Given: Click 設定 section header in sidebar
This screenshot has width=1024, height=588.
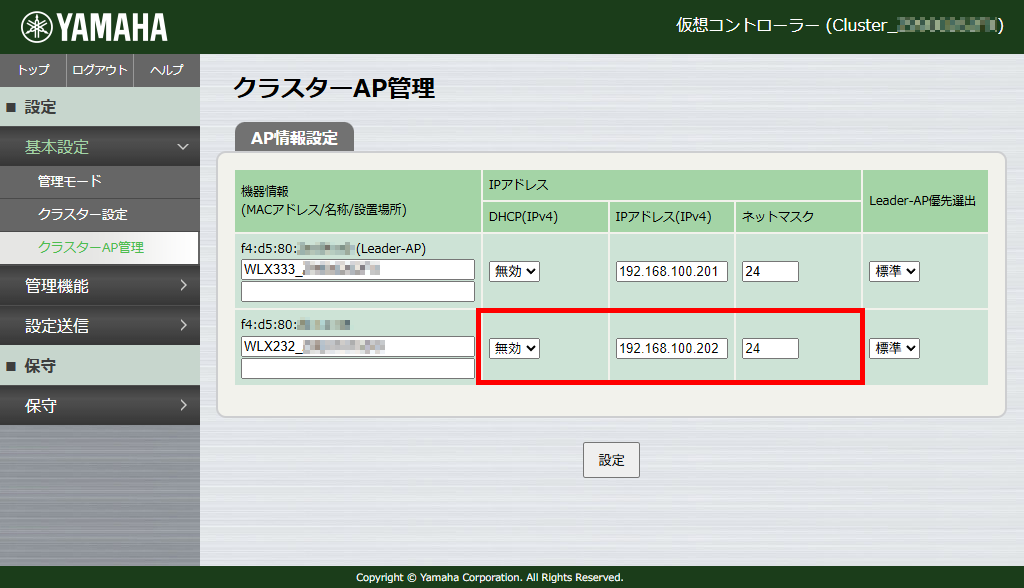Looking at the screenshot, I should 100,106.
